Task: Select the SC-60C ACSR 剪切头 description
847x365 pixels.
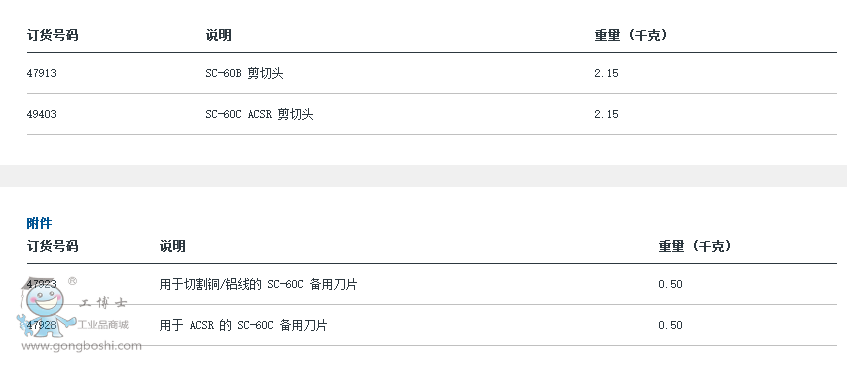Action: [x=259, y=114]
